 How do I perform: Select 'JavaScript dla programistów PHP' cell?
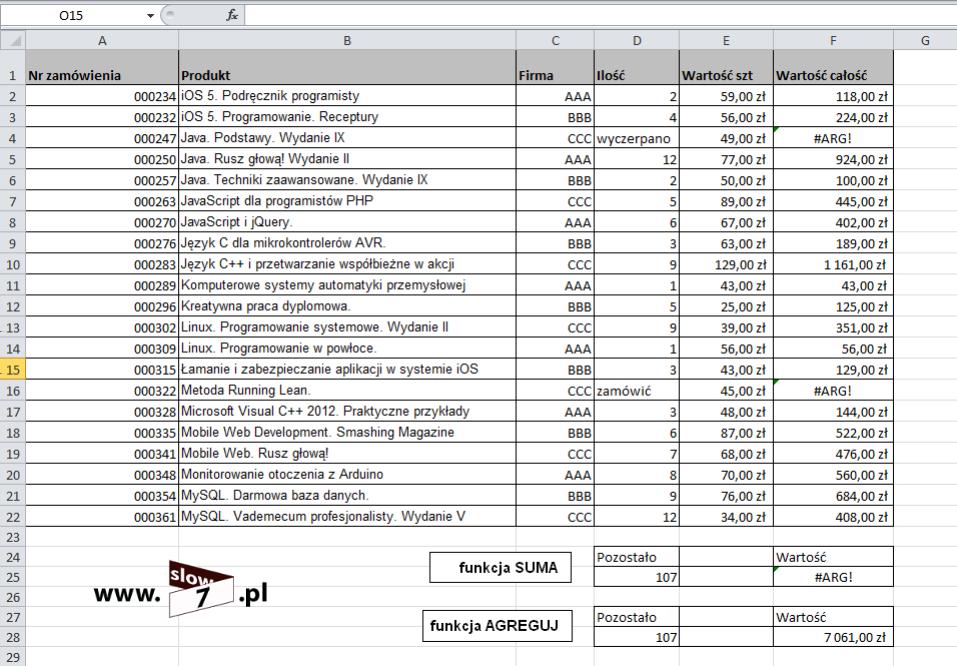click(347, 201)
